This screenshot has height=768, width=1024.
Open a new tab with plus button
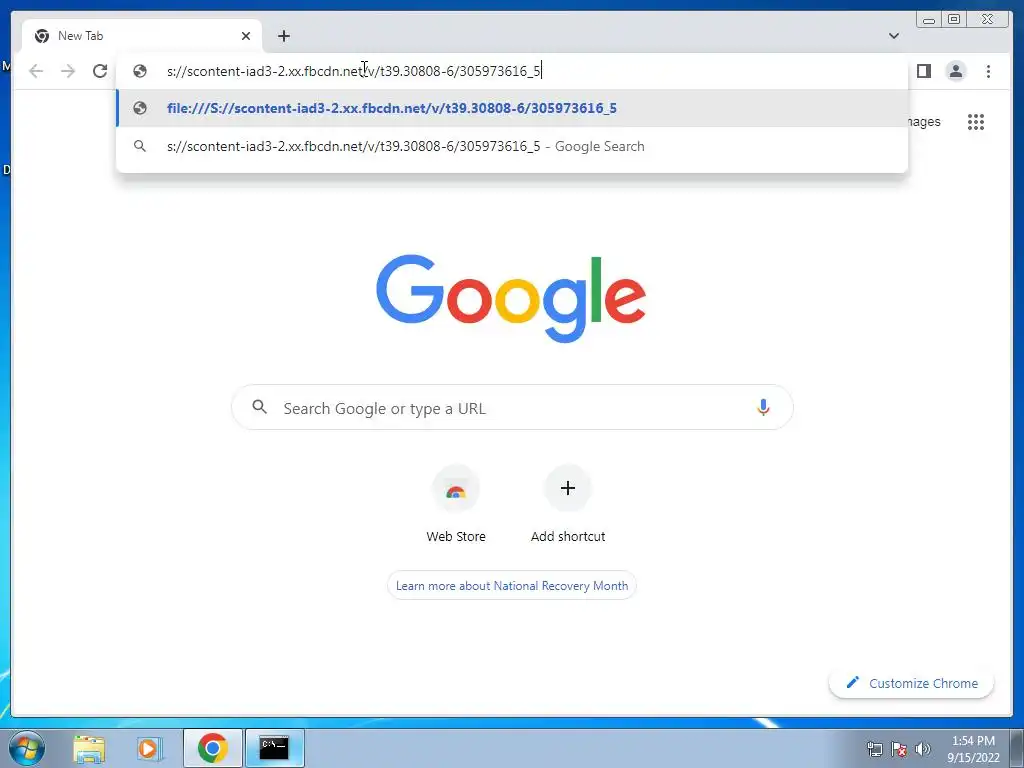tap(284, 36)
